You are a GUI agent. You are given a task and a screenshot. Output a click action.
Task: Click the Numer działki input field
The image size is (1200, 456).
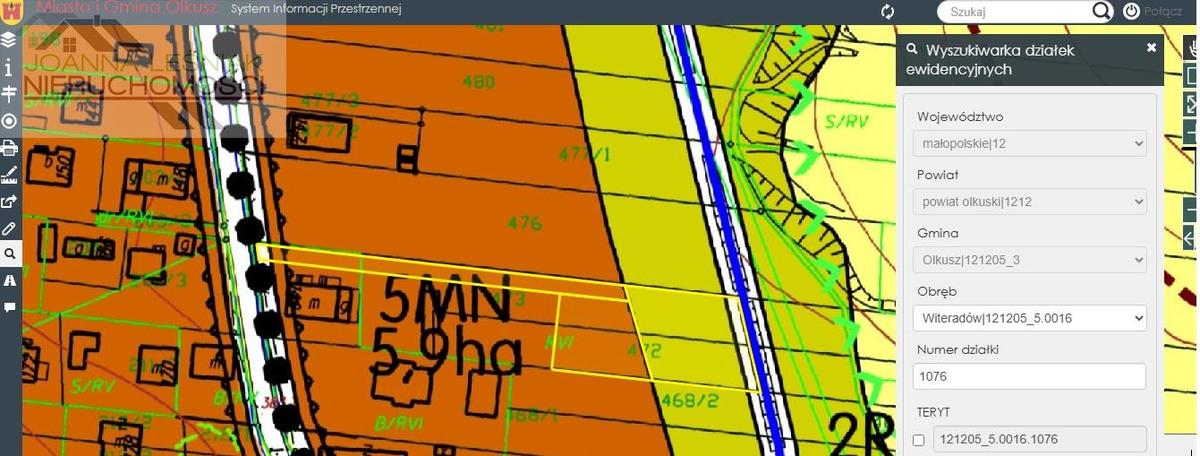1030,377
